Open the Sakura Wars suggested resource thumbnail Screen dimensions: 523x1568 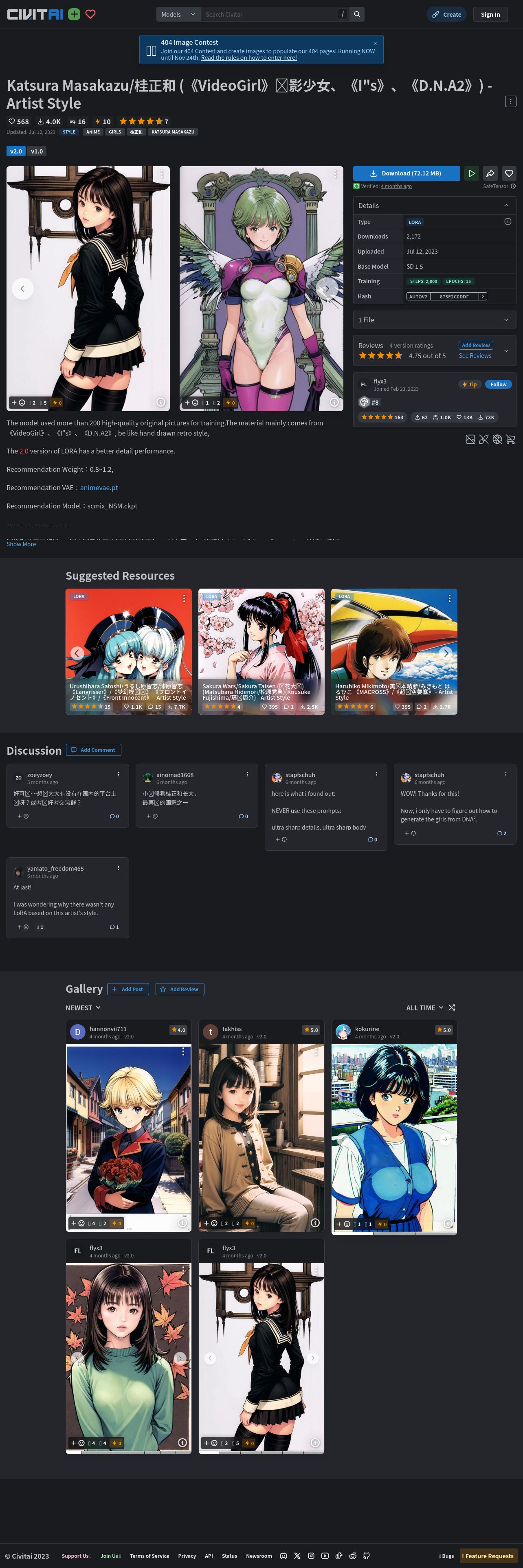261,651
